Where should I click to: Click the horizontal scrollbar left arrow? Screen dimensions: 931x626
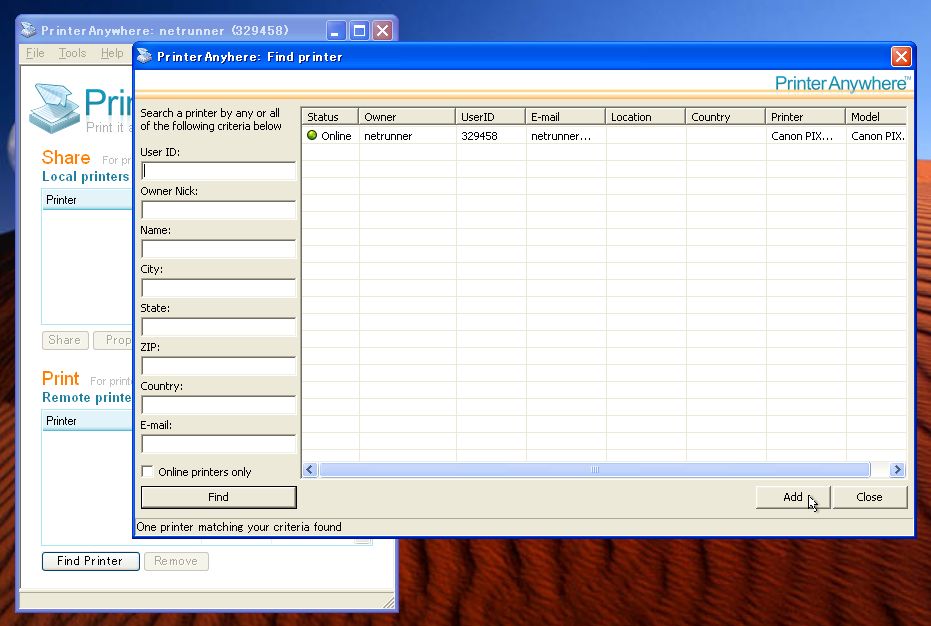pos(309,470)
